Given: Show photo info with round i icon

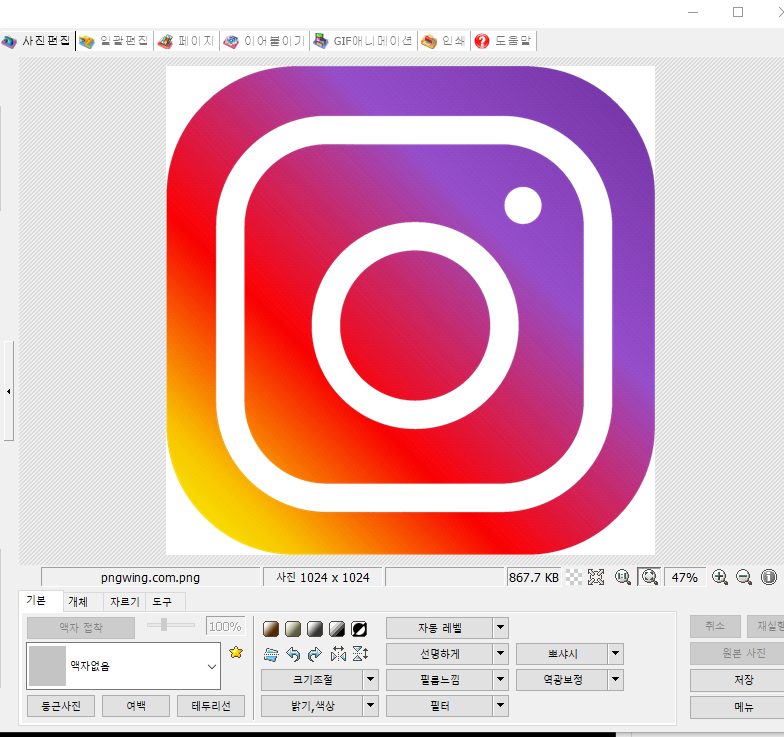Looking at the screenshot, I should (x=768, y=577).
